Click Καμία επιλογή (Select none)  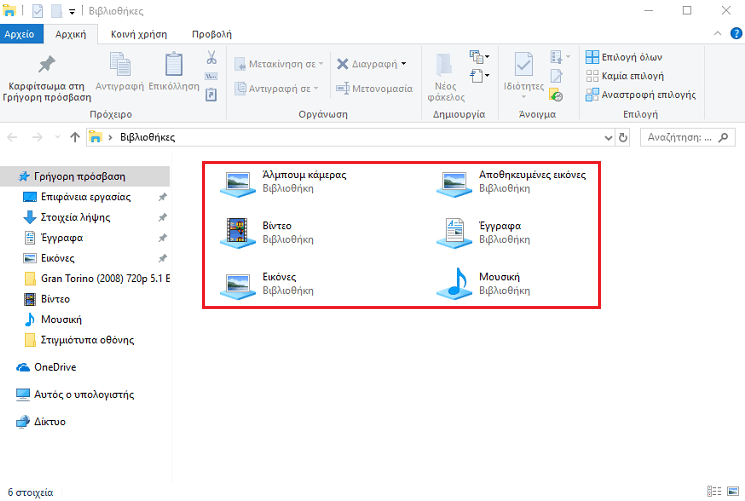click(625, 76)
